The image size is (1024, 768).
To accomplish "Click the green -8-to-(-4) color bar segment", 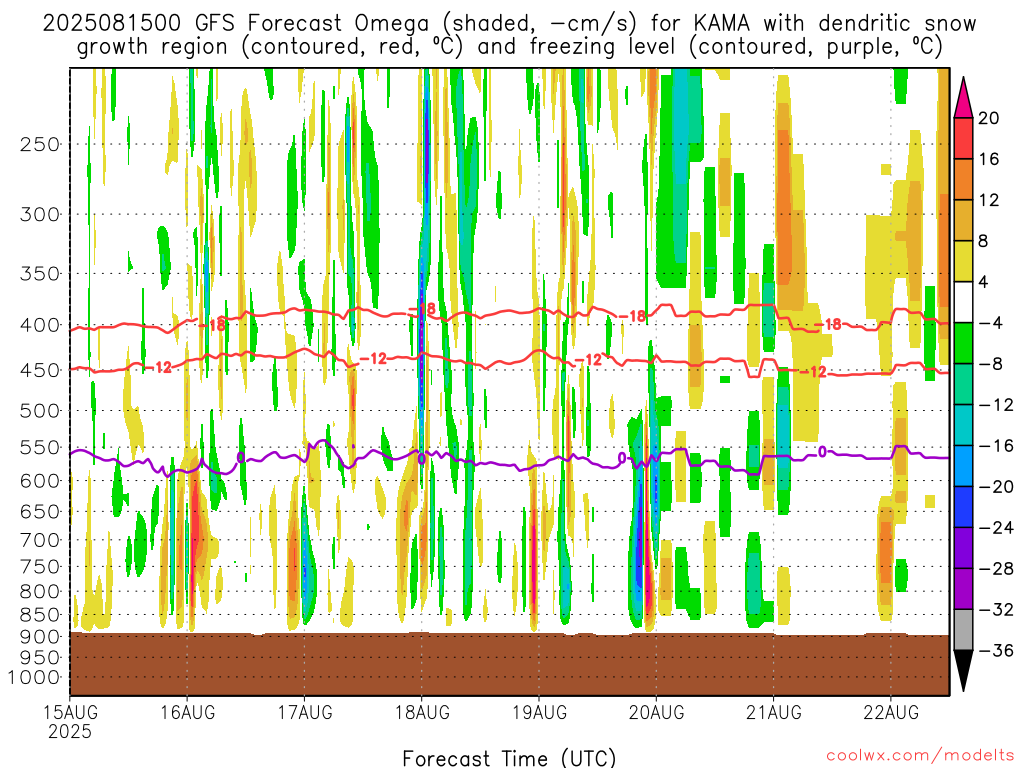I will 963,344.
